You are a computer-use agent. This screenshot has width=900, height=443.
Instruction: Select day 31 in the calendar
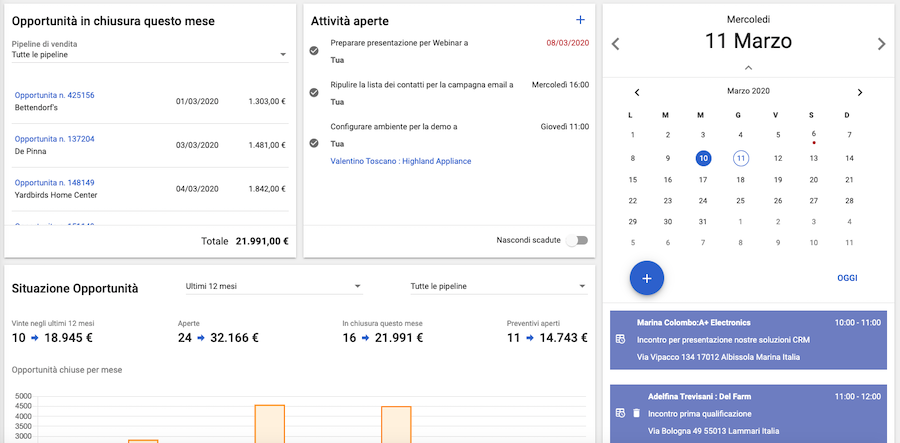point(703,222)
